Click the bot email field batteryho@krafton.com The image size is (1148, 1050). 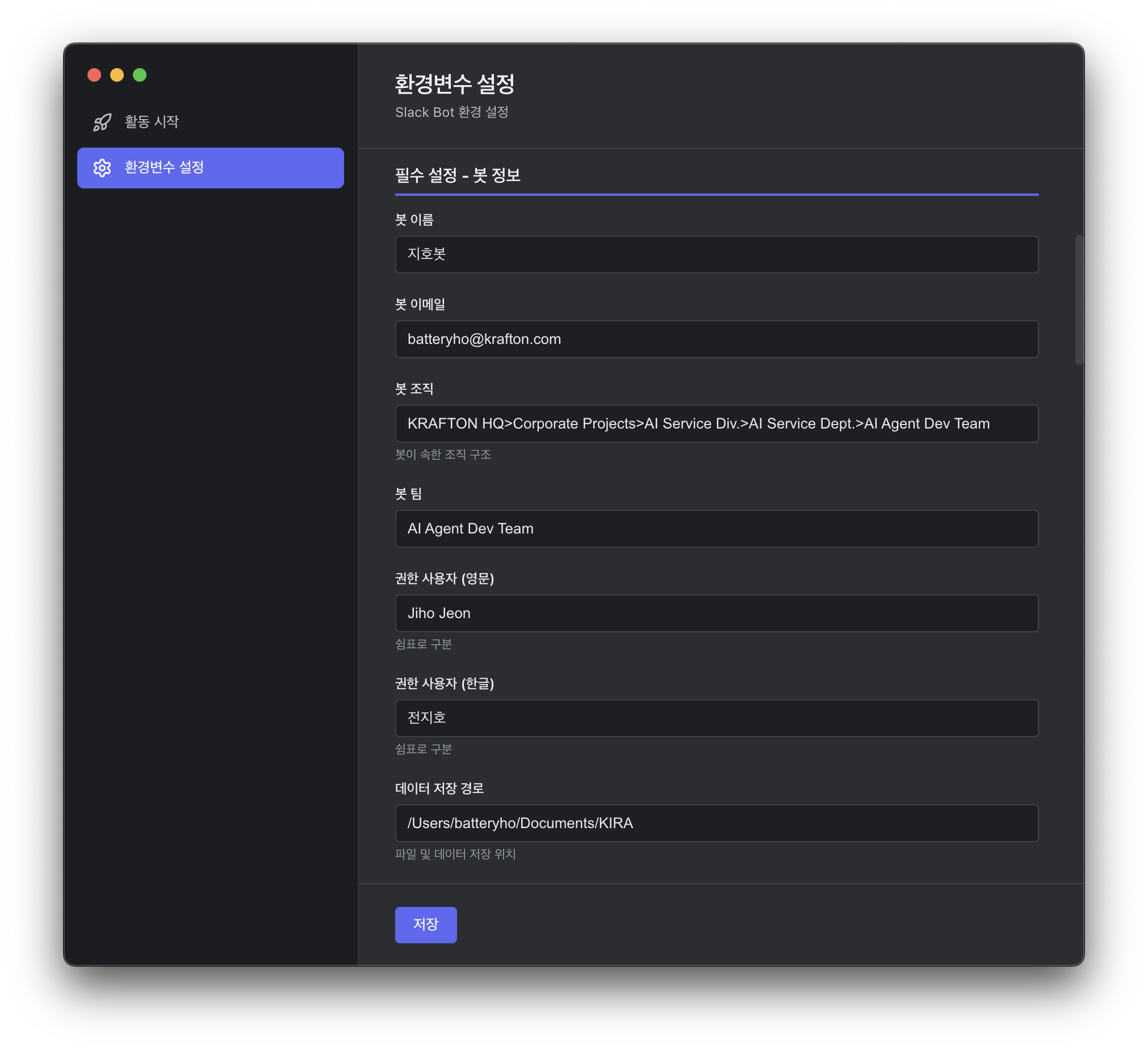[717, 339]
